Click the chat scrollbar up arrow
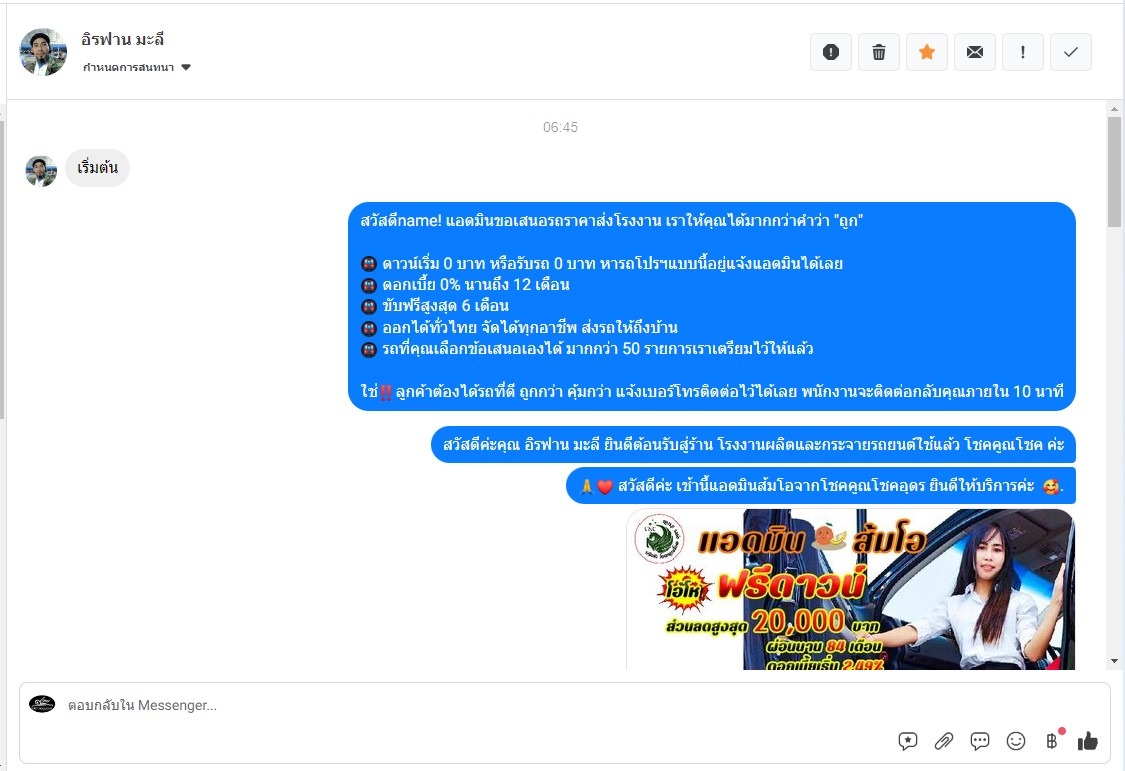Image resolution: width=1125 pixels, height=771 pixels. pyautogui.click(x=1114, y=110)
